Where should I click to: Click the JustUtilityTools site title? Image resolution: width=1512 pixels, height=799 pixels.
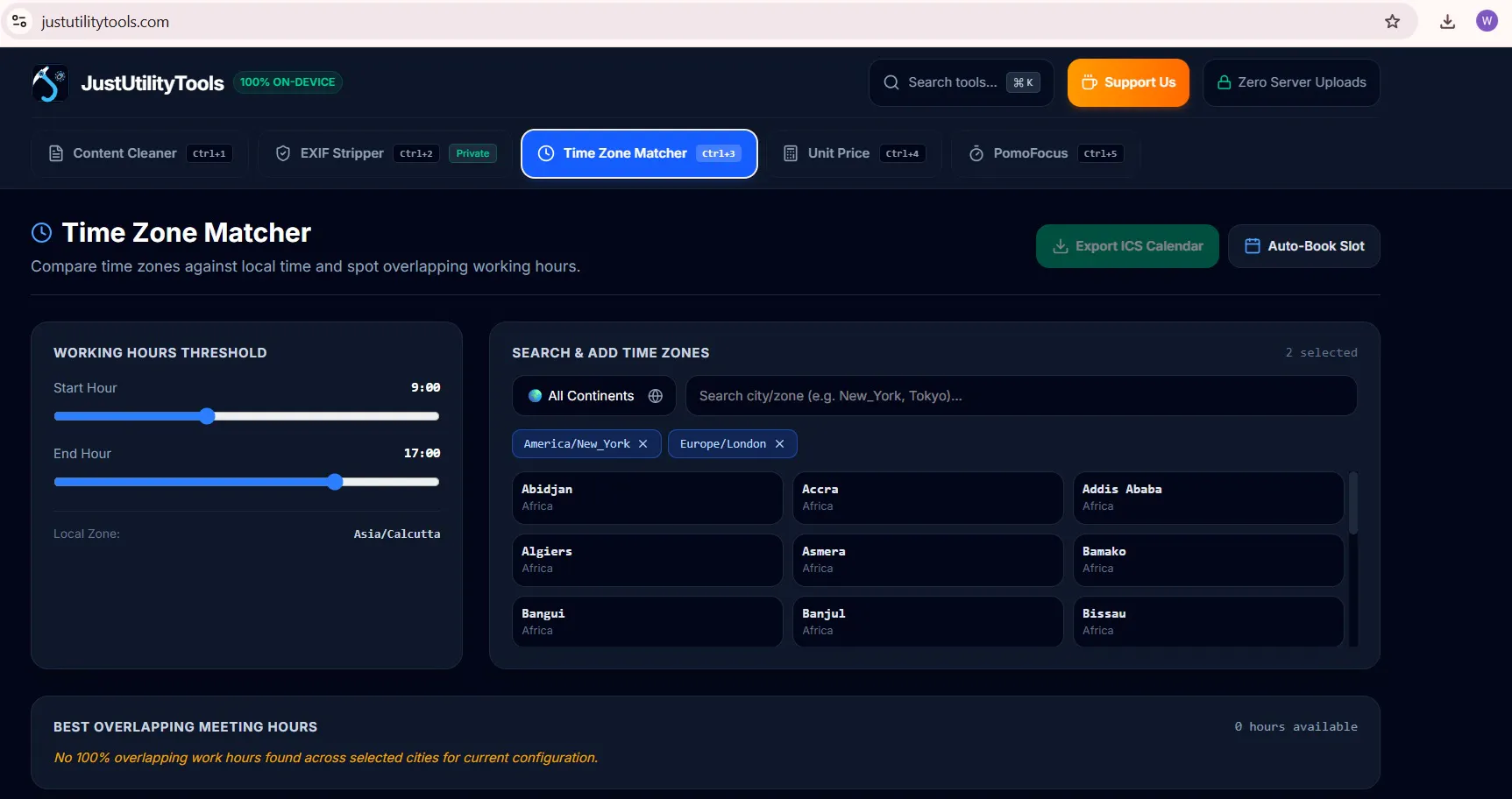coord(153,83)
